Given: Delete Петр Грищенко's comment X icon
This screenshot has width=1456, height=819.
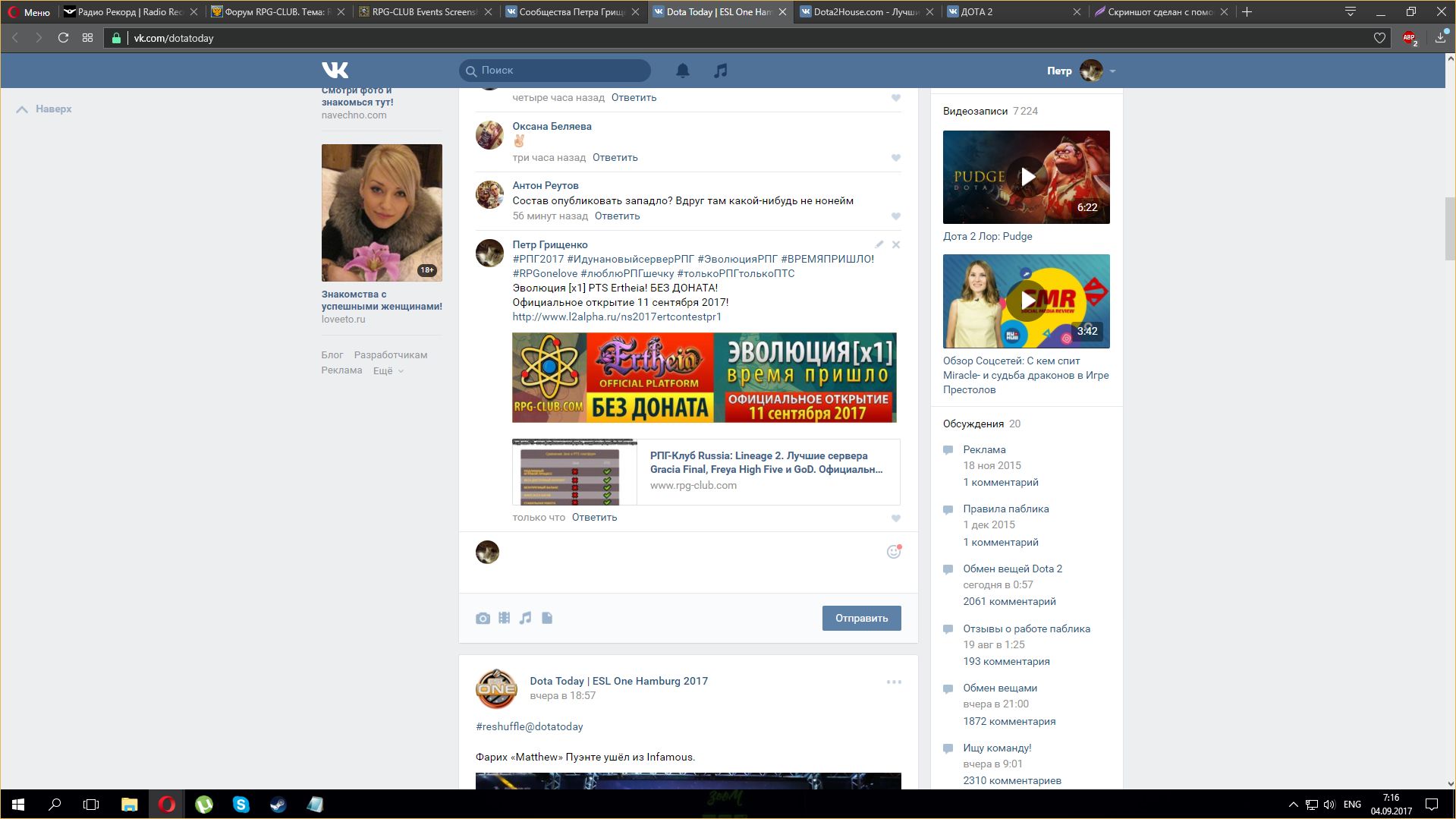Looking at the screenshot, I should [x=896, y=244].
